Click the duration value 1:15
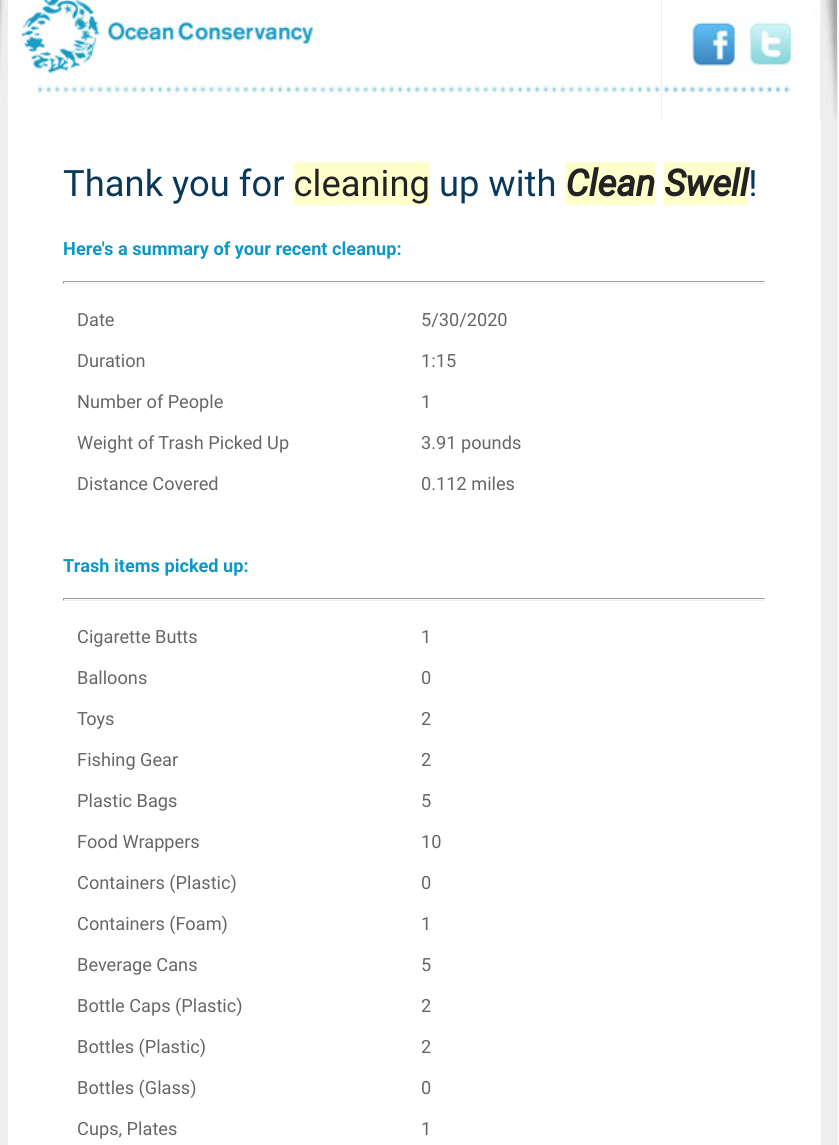This screenshot has height=1145, width=839. [438, 361]
